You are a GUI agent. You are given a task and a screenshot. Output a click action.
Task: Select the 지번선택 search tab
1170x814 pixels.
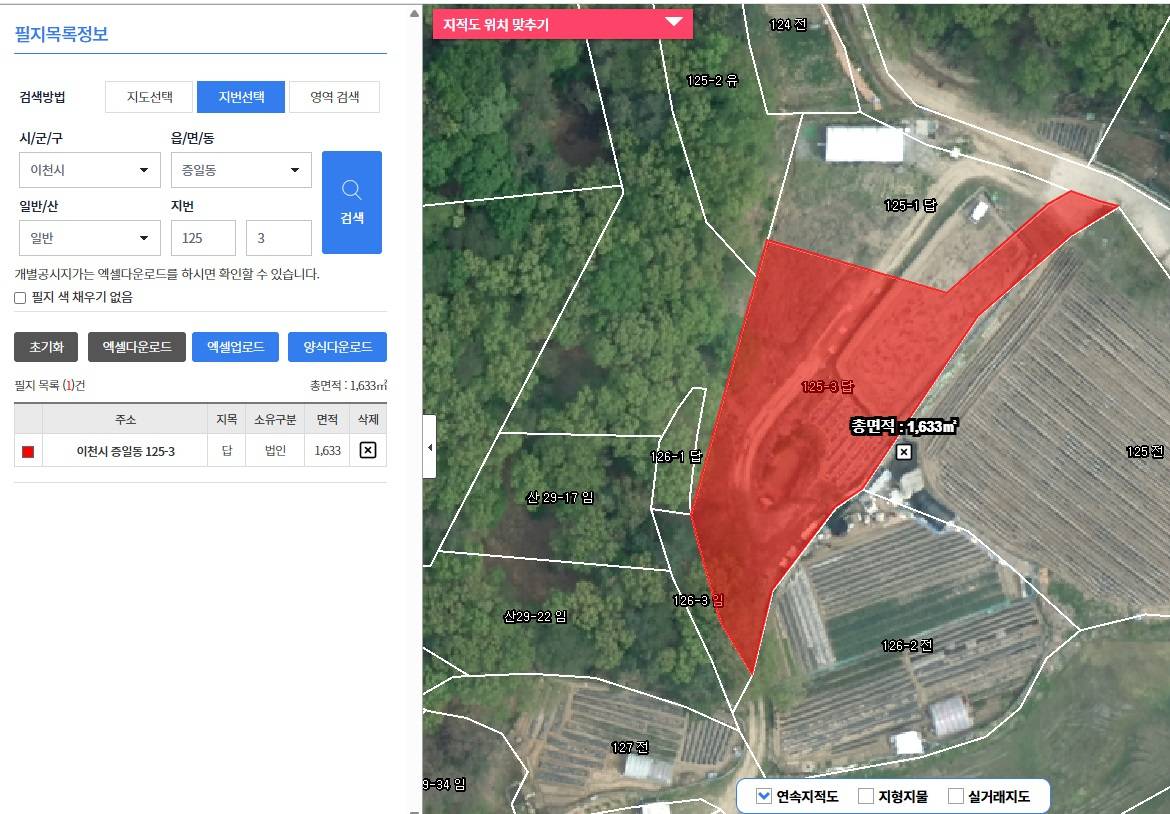241,97
